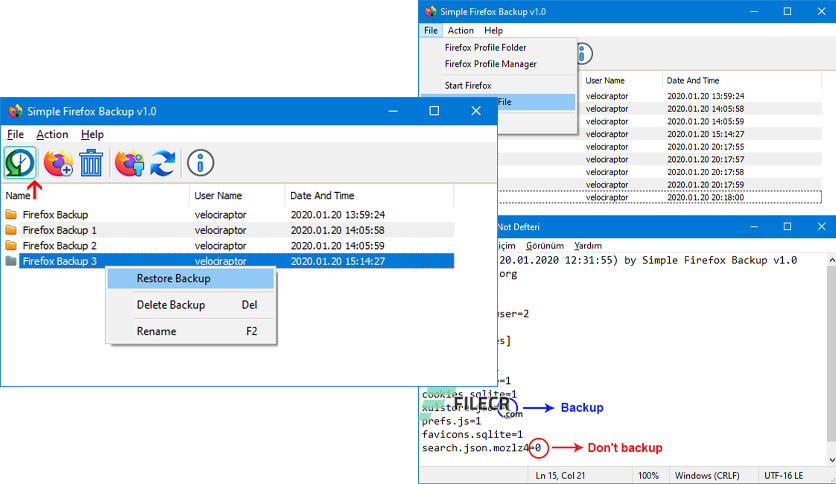Open the Görünüm menu in Notepad
Image resolution: width=836 pixels, height=484 pixels.
coord(544,246)
